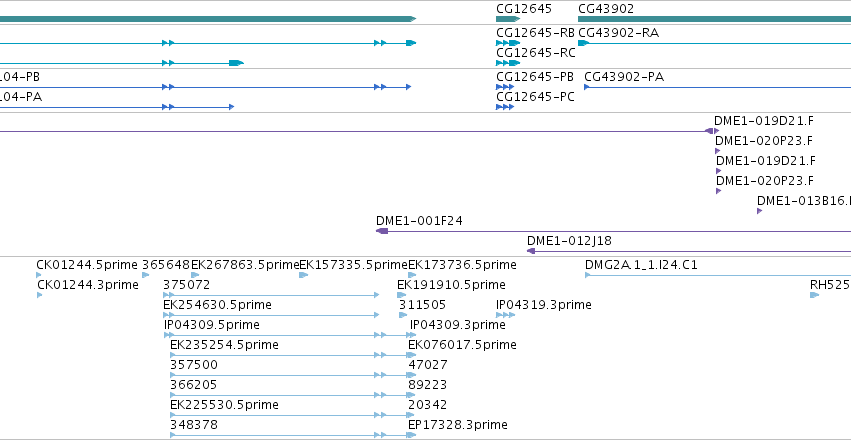Select the DME1-001F24 purple feature line
Screen dimensions: 851x440
(x=613, y=231)
